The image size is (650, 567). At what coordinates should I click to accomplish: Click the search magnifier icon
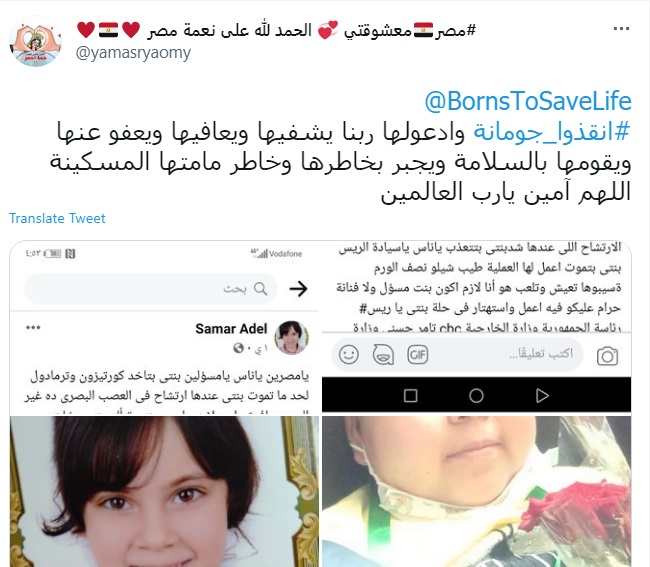point(260,288)
